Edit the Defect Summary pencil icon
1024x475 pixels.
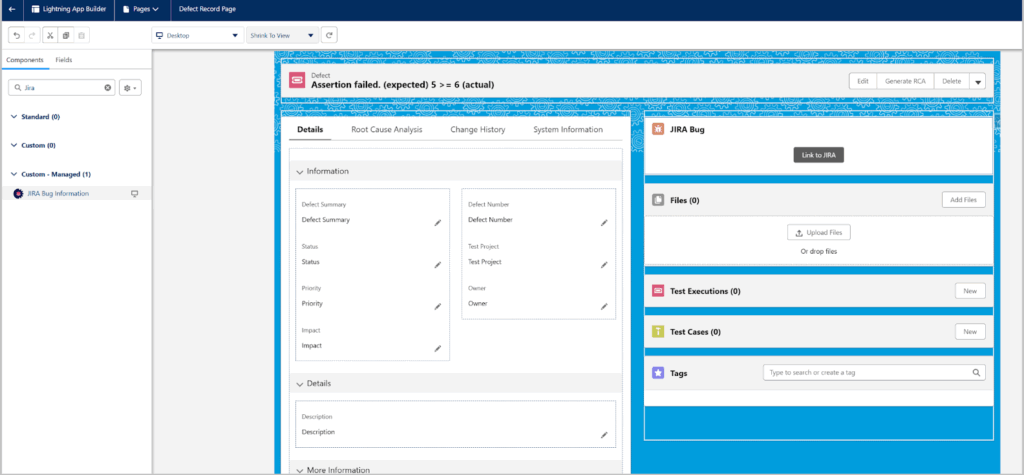pos(437,223)
